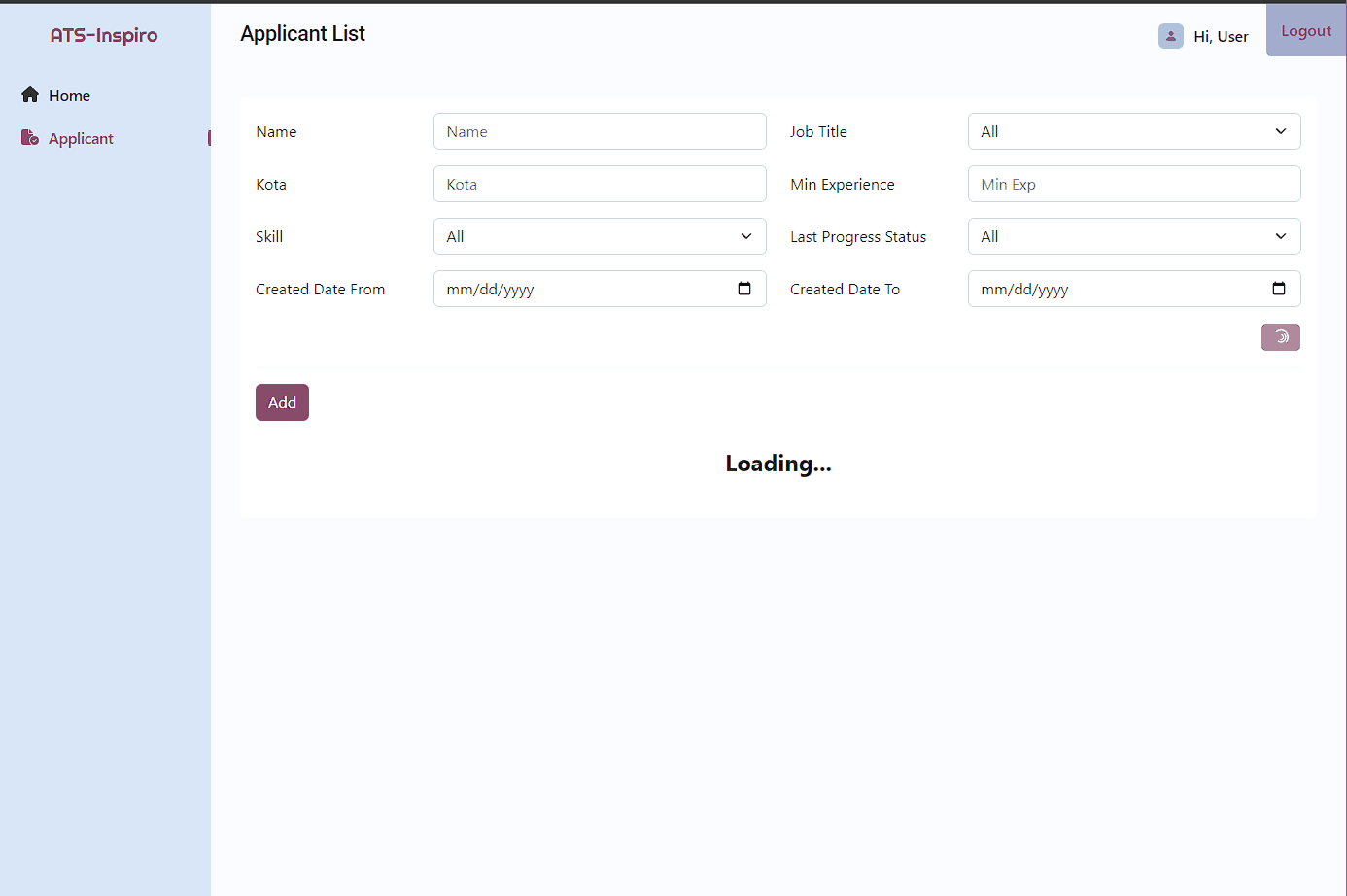Expand the Job Title dropdown chevron
The width and height of the screenshot is (1347, 896).
pos(1281,131)
